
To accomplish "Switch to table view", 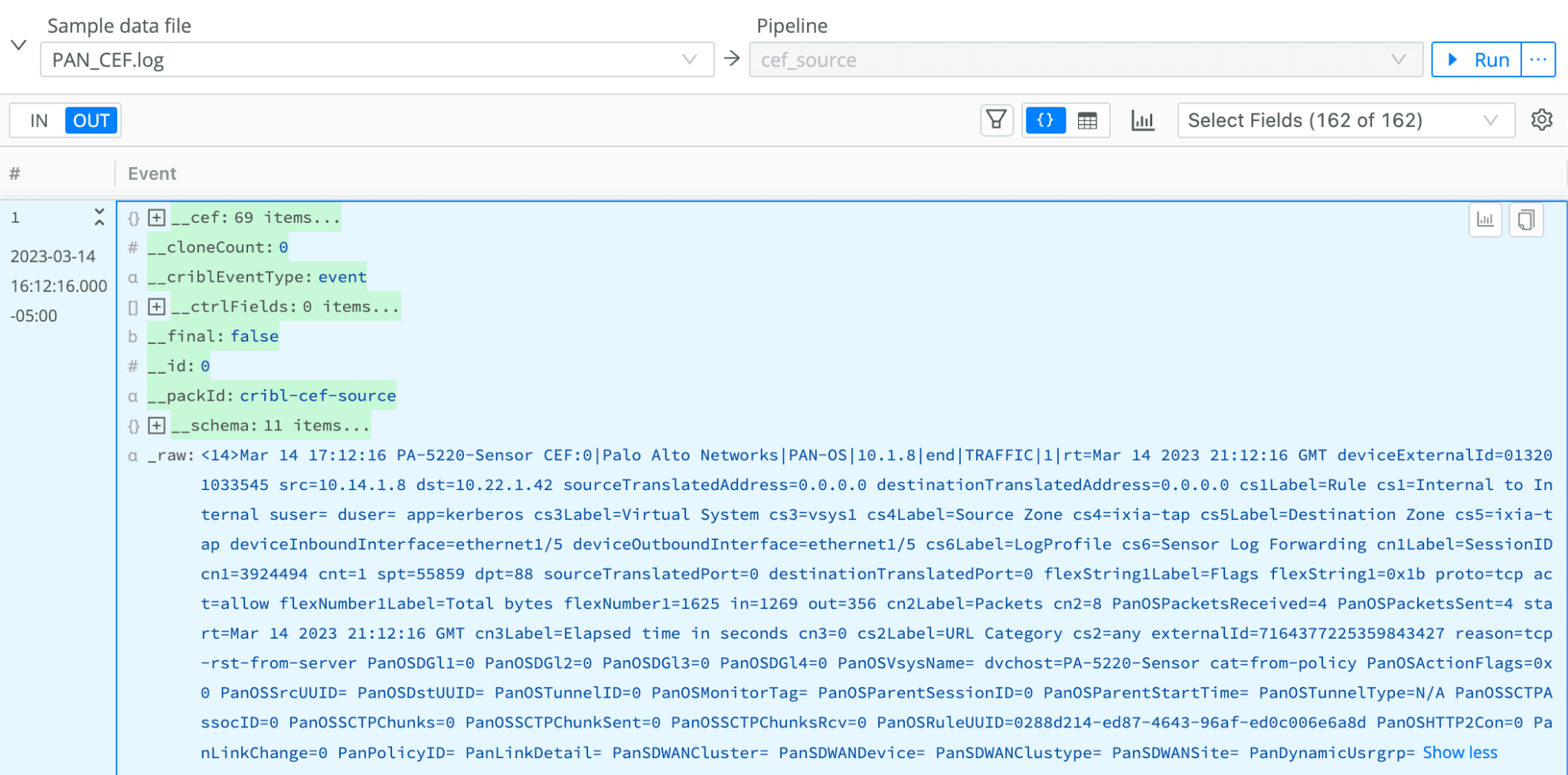I will click(x=1087, y=120).
